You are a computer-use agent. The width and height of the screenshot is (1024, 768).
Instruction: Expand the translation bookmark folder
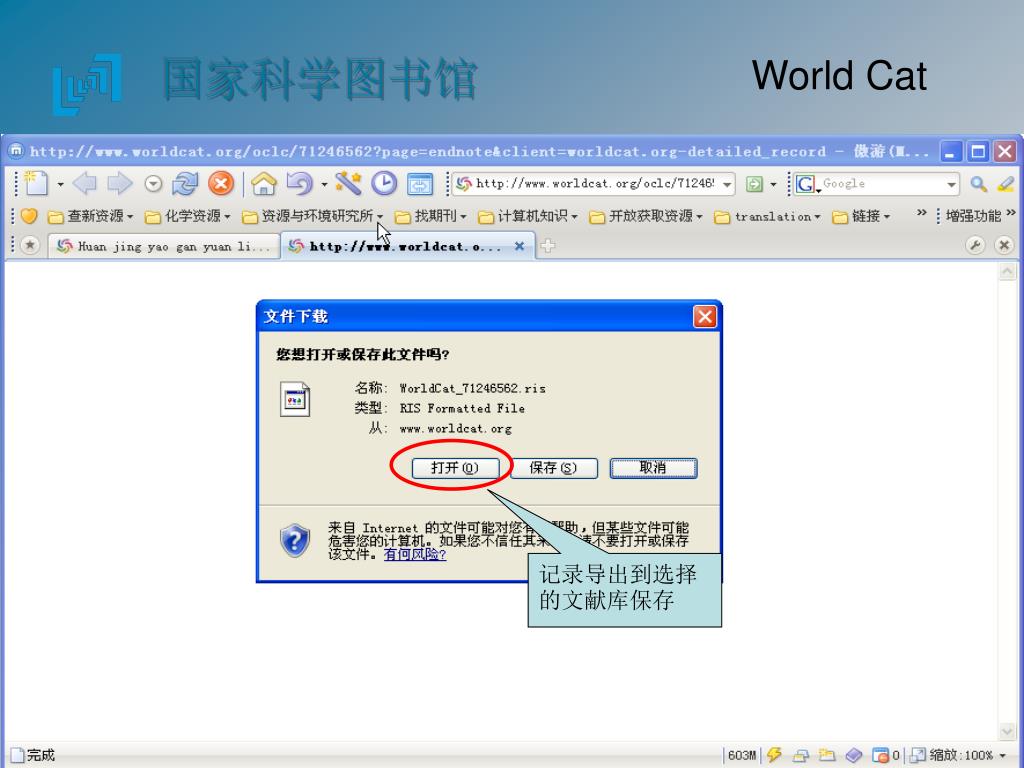(x=767, y=216)
